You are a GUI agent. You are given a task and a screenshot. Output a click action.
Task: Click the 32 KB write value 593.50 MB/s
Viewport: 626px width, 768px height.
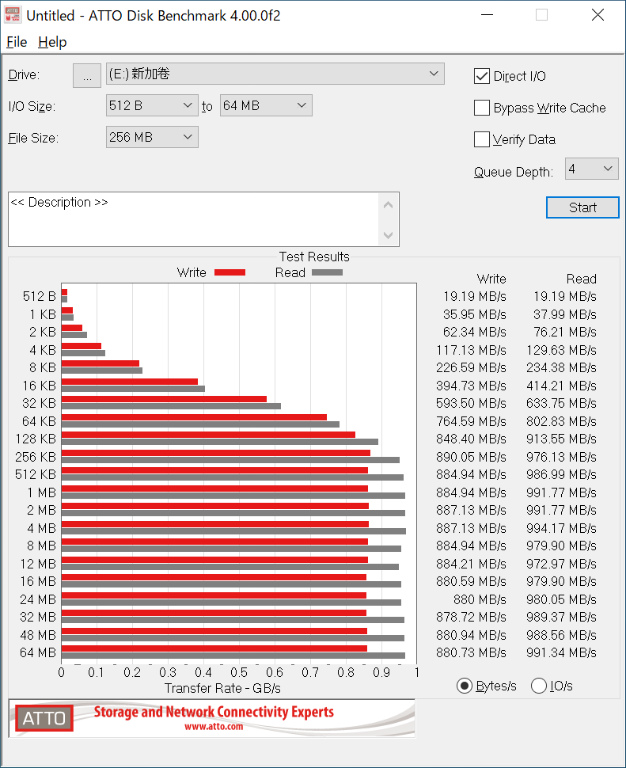pyautogui.click(x=471, y=403)
